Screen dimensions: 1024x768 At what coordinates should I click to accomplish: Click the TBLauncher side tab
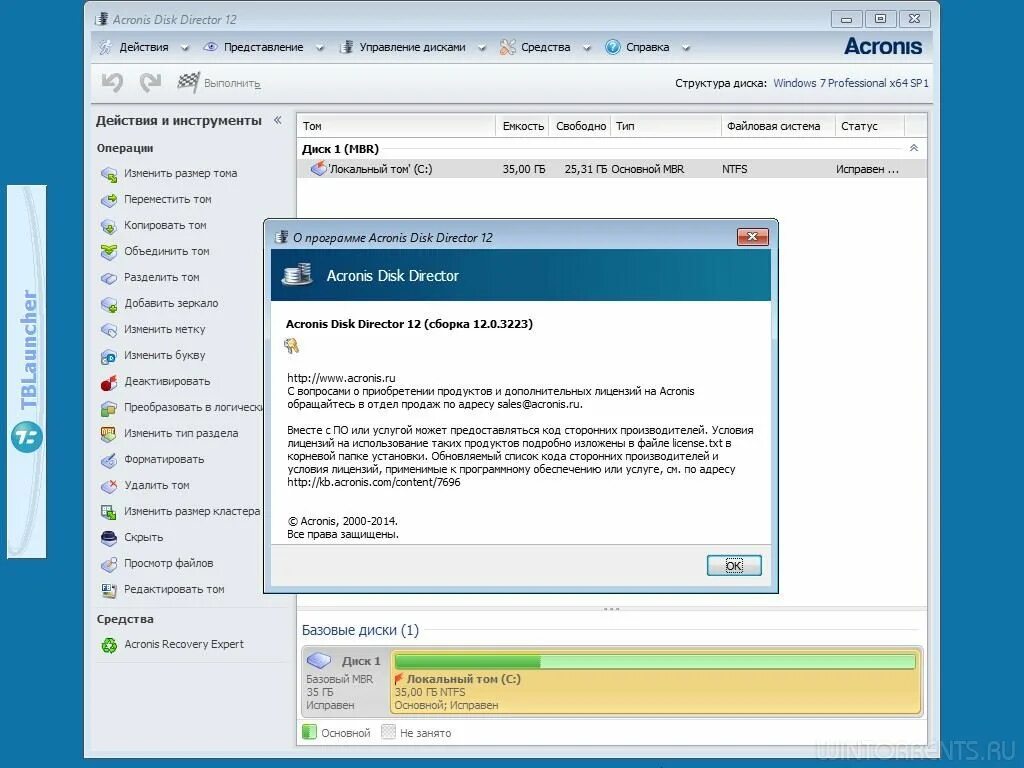[x=27, y=372]
